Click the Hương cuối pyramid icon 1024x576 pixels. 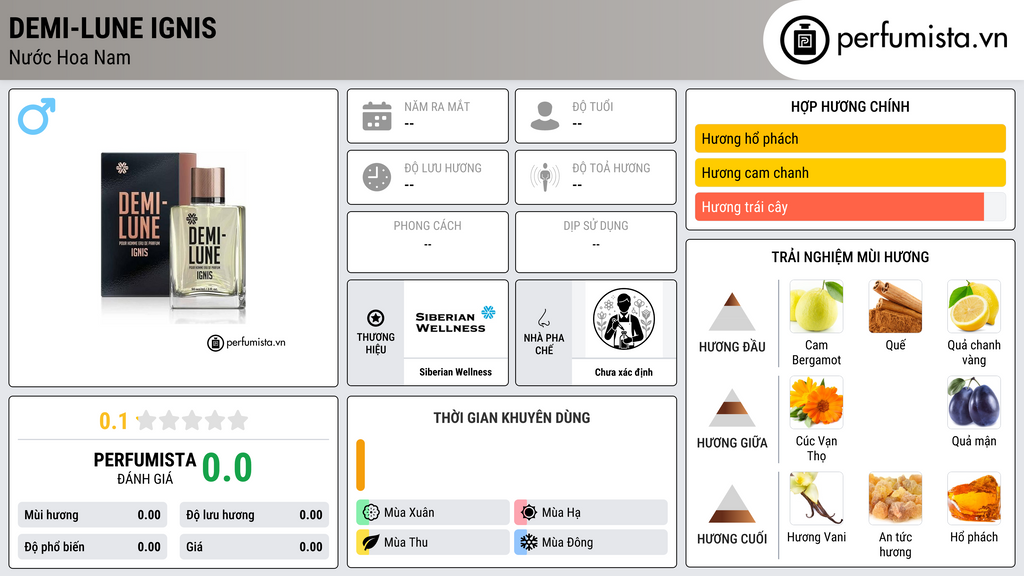click(x=732, y=504)
